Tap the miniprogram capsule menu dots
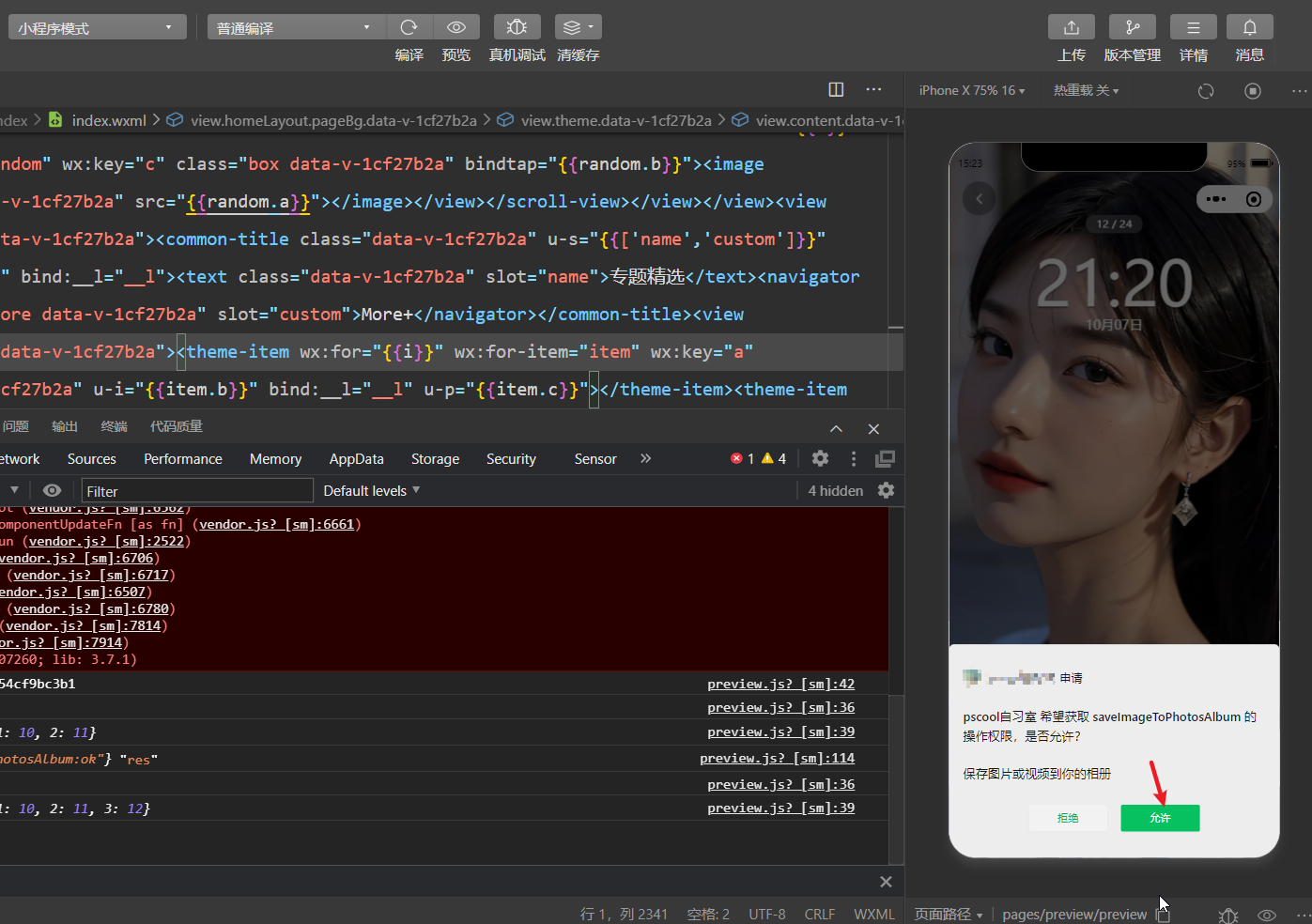The width and height of the screenshot is (1312, 924). pos(1216,199)
